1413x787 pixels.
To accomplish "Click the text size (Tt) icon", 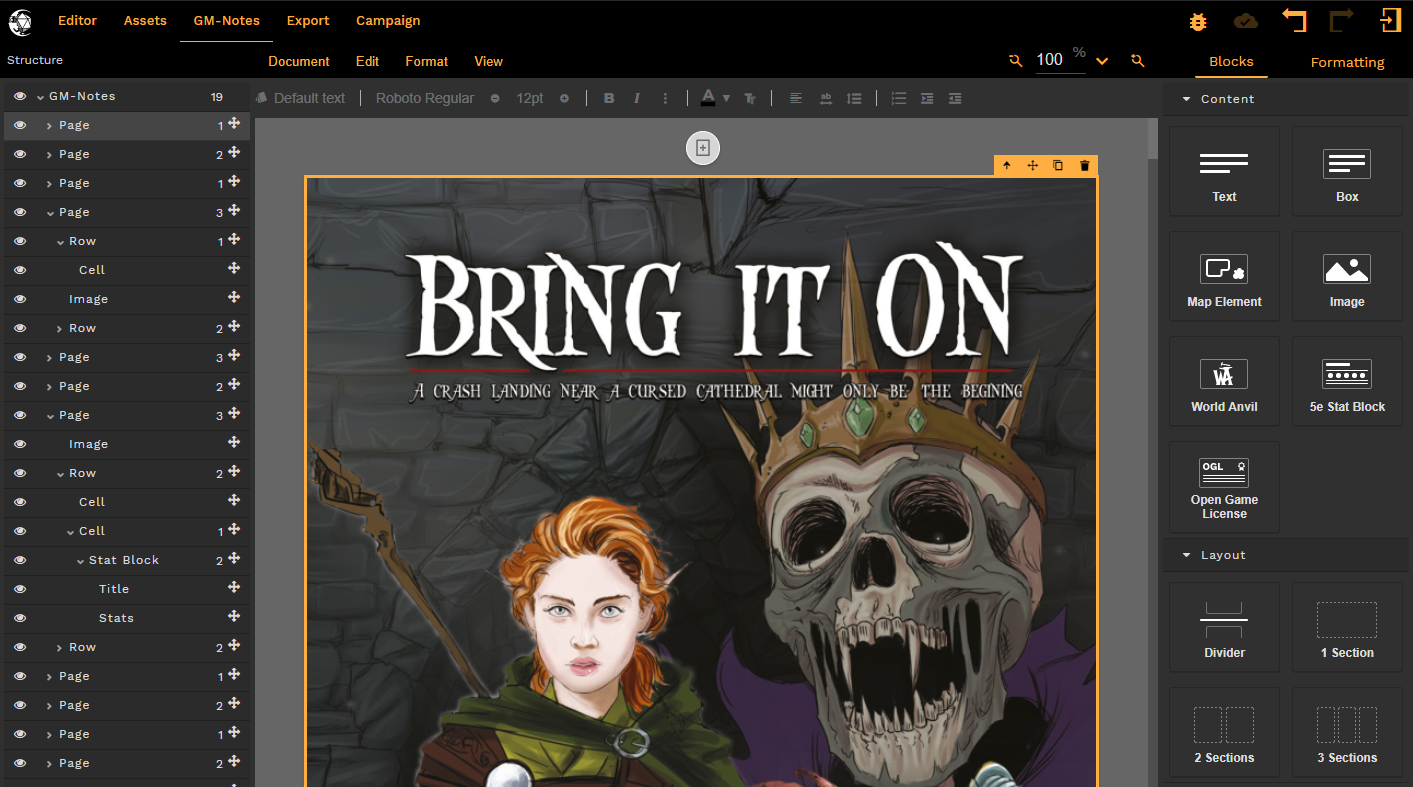I will click(750, 98).
